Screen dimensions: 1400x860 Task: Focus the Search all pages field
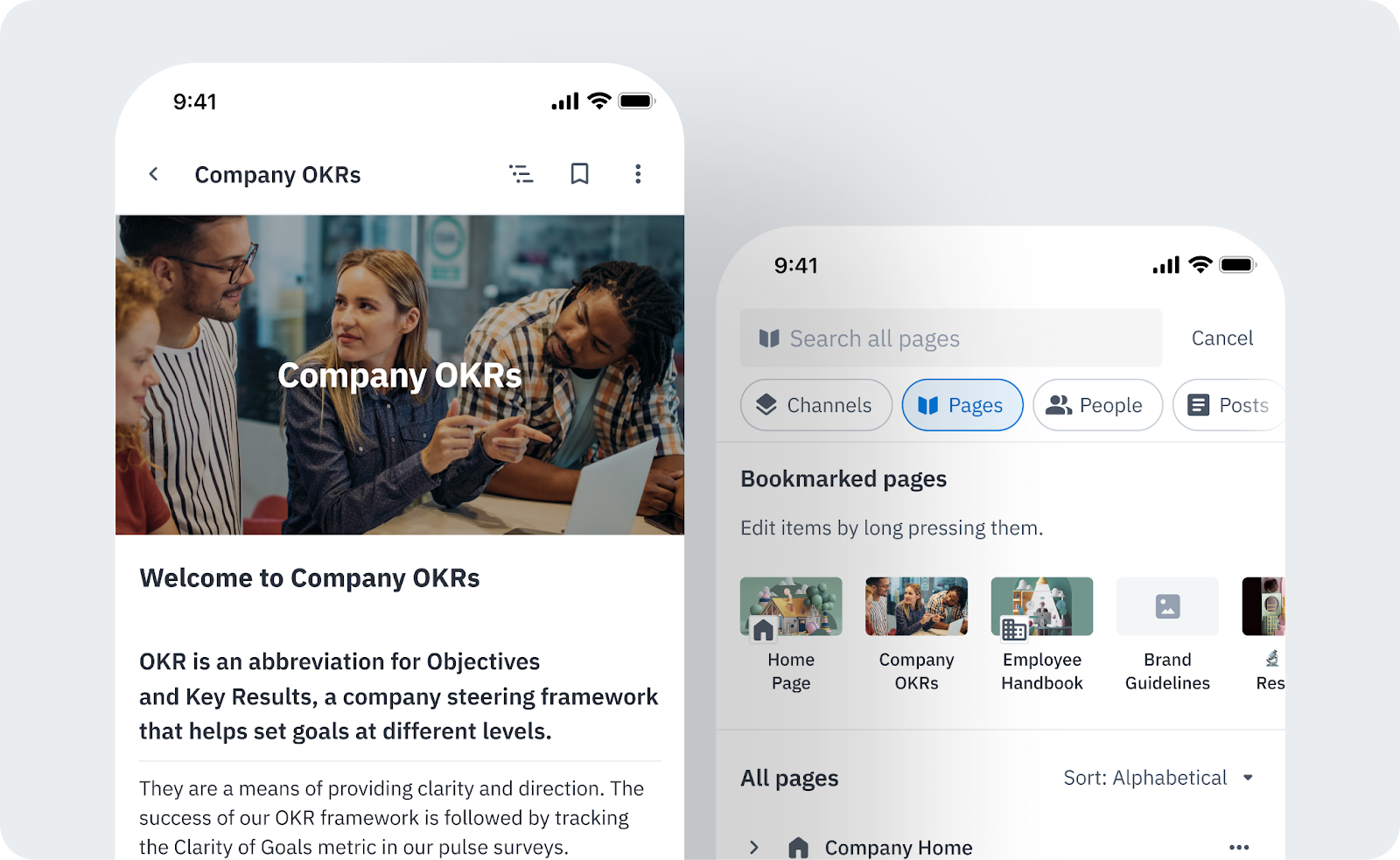[x=951, y=338]
